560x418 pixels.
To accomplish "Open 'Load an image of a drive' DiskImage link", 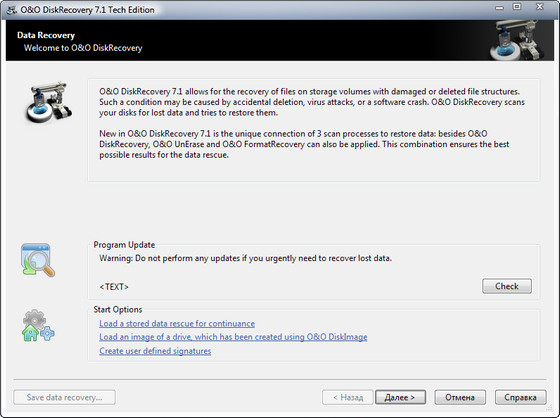I will click(x=233, y=337).
